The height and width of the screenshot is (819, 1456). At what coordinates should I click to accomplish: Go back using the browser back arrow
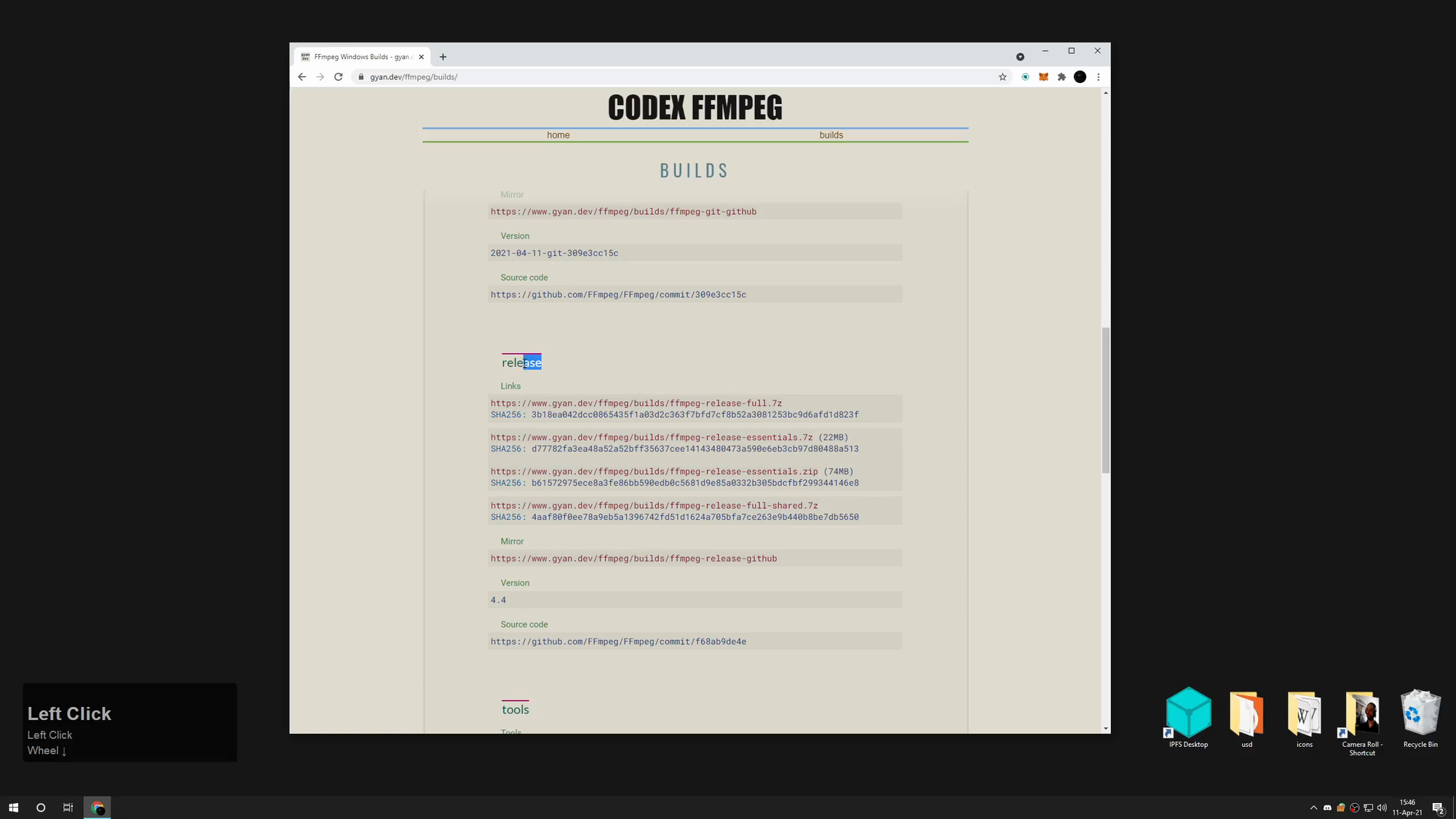click(x=302, y=77)
